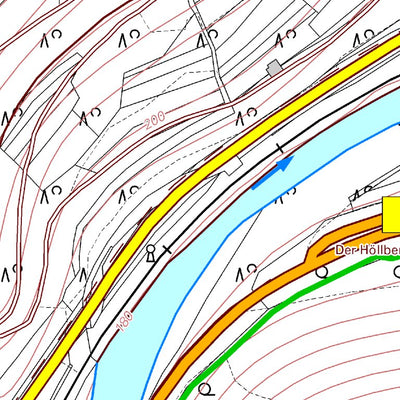Select the gray building square symbol
This screenshot has width=400, height=400.
tap(274, 68)
